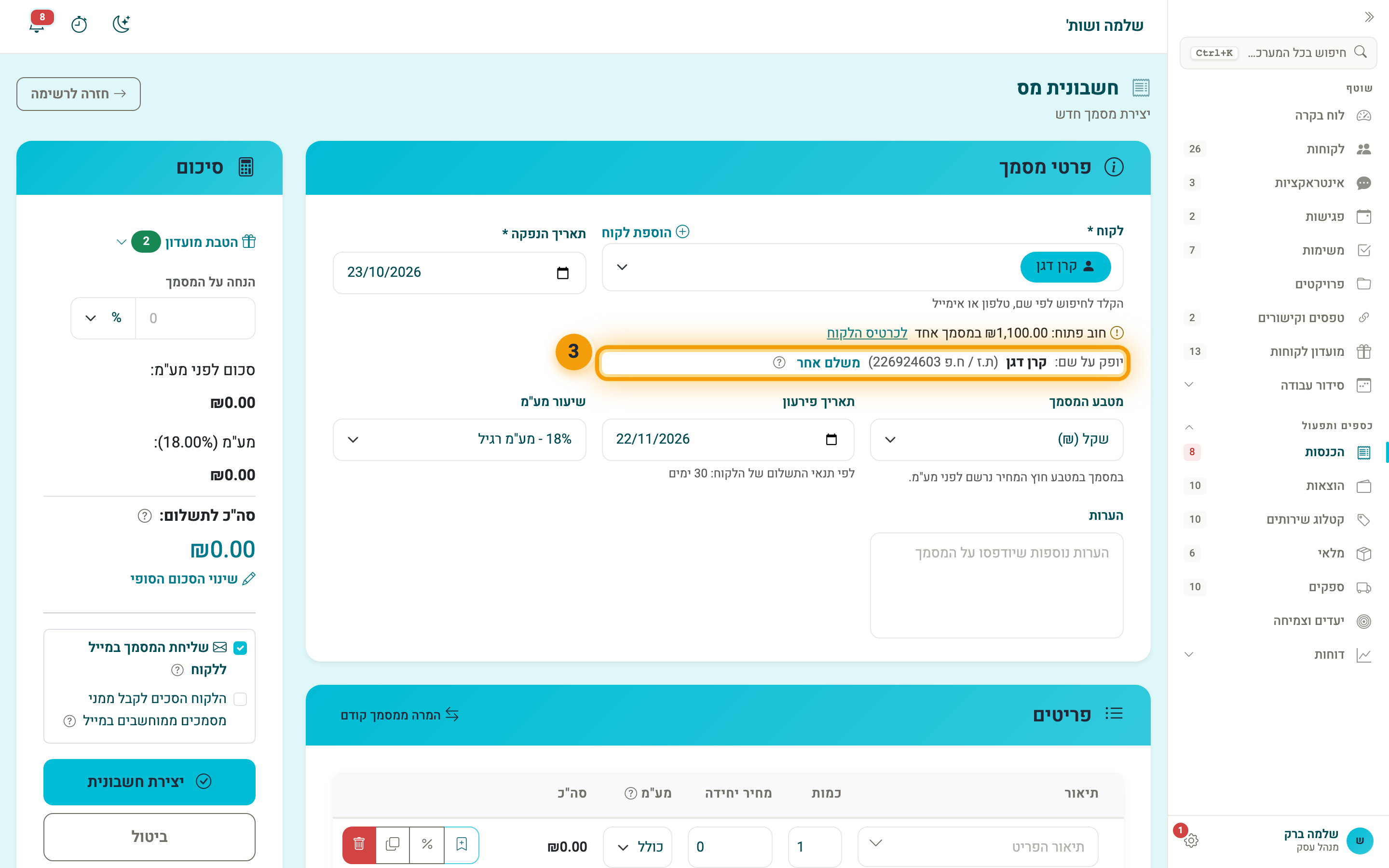Click help icon next to משלם אחר
Viewport: 1389px width, 868px height.
[x=779, y=362]
